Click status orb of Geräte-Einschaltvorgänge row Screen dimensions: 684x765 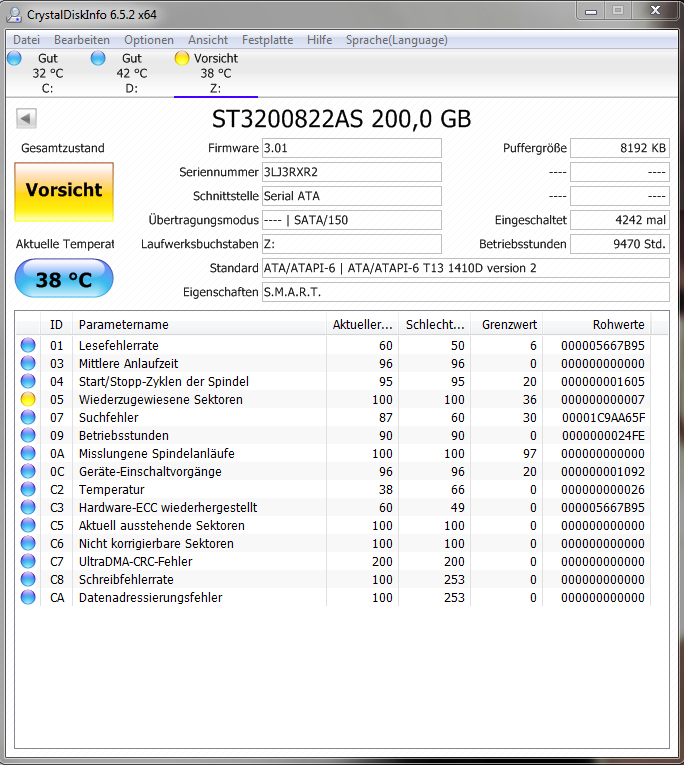tap(28, 472)
